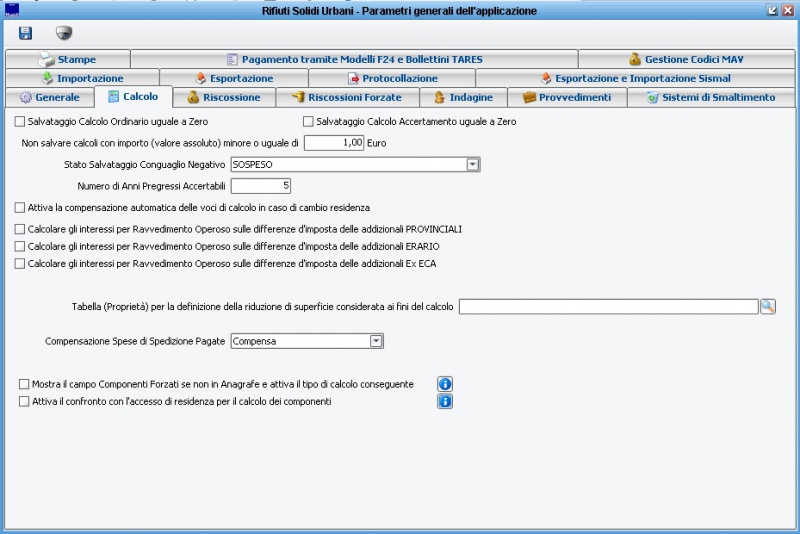Click the gray camera-like toolbar icon
The height and width of the screenshot is (534, 800).
[64, 33]
